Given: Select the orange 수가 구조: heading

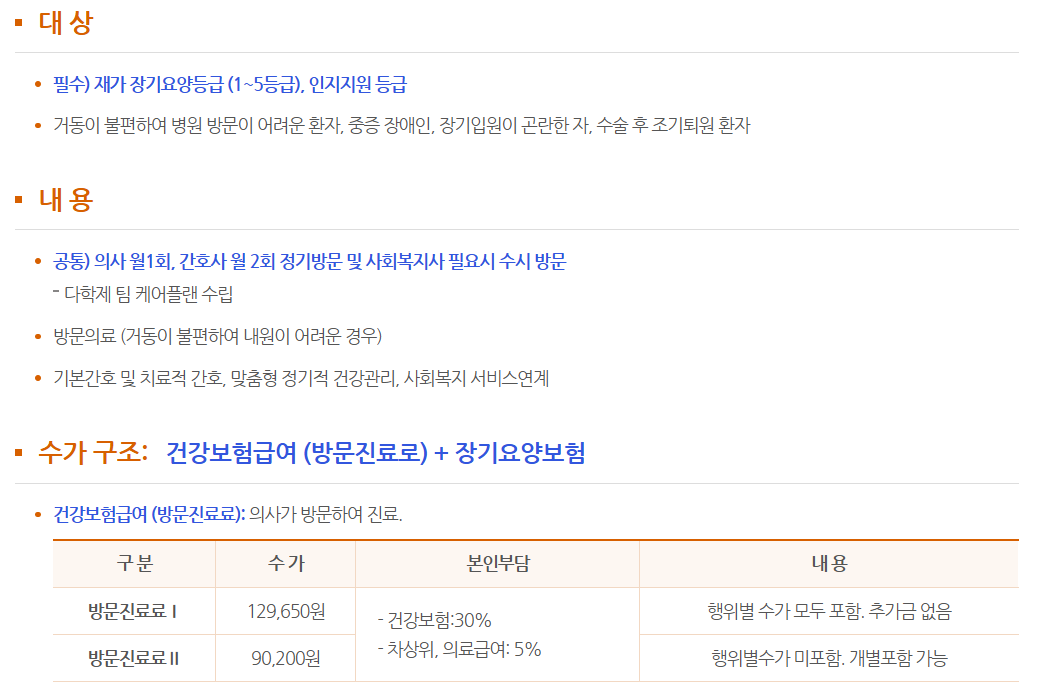Looking at the screenshot, I should point(93,453).
